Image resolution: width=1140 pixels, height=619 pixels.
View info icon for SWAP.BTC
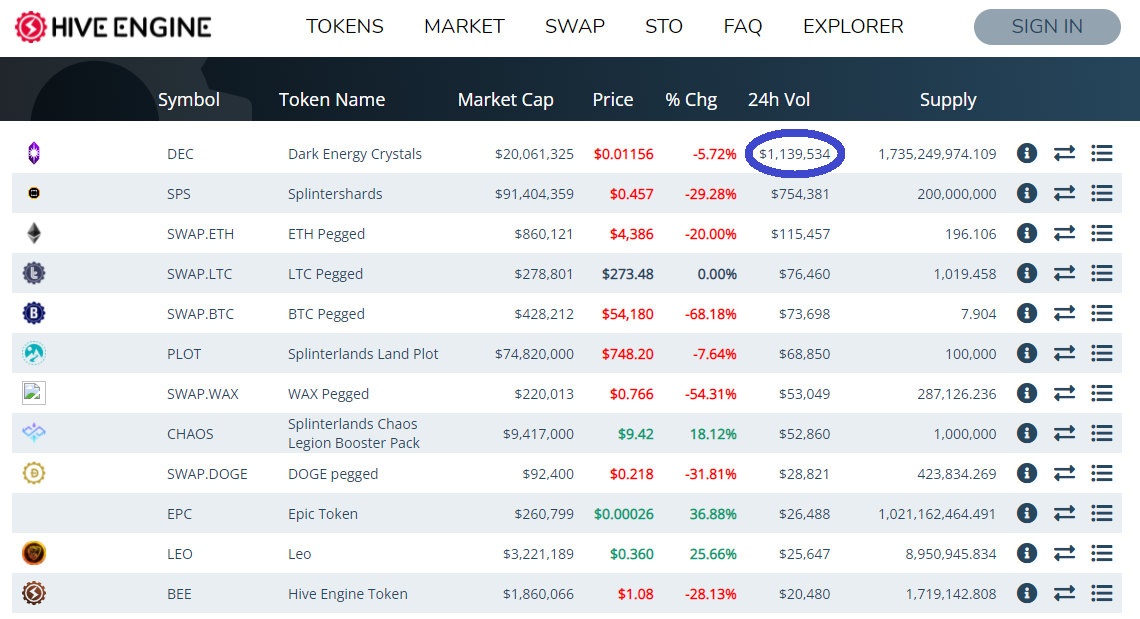(1027, 314)
